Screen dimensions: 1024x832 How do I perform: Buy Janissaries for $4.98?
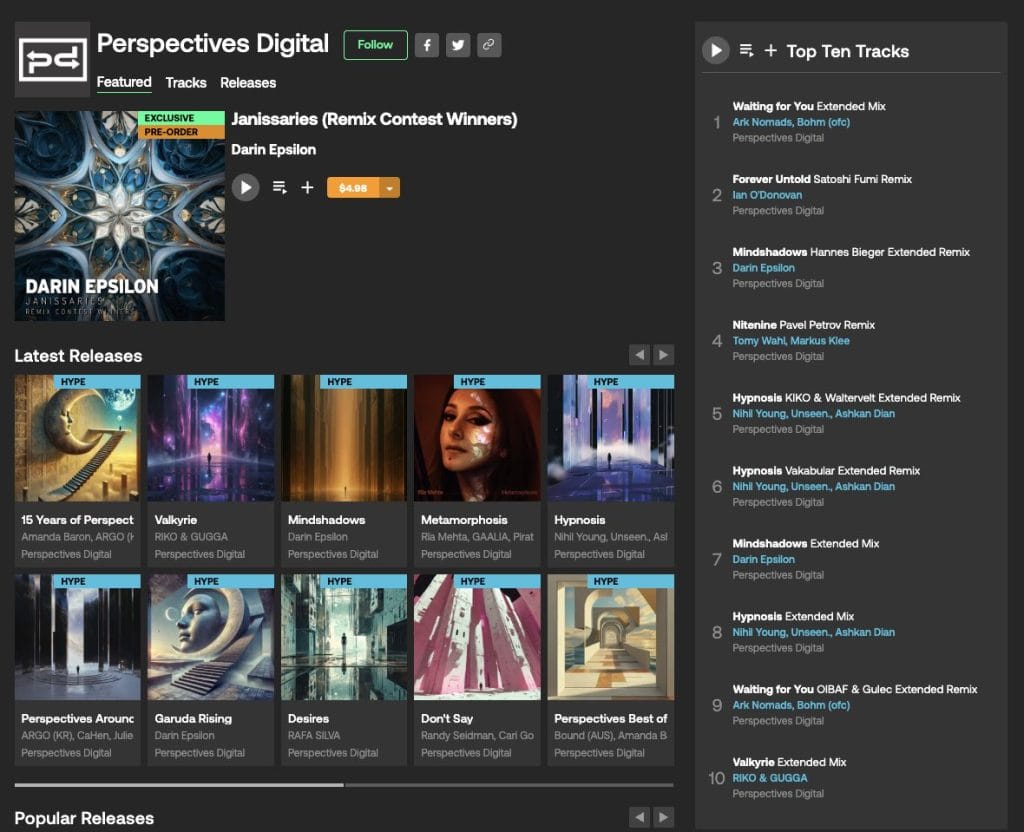(x=353, y=188)
